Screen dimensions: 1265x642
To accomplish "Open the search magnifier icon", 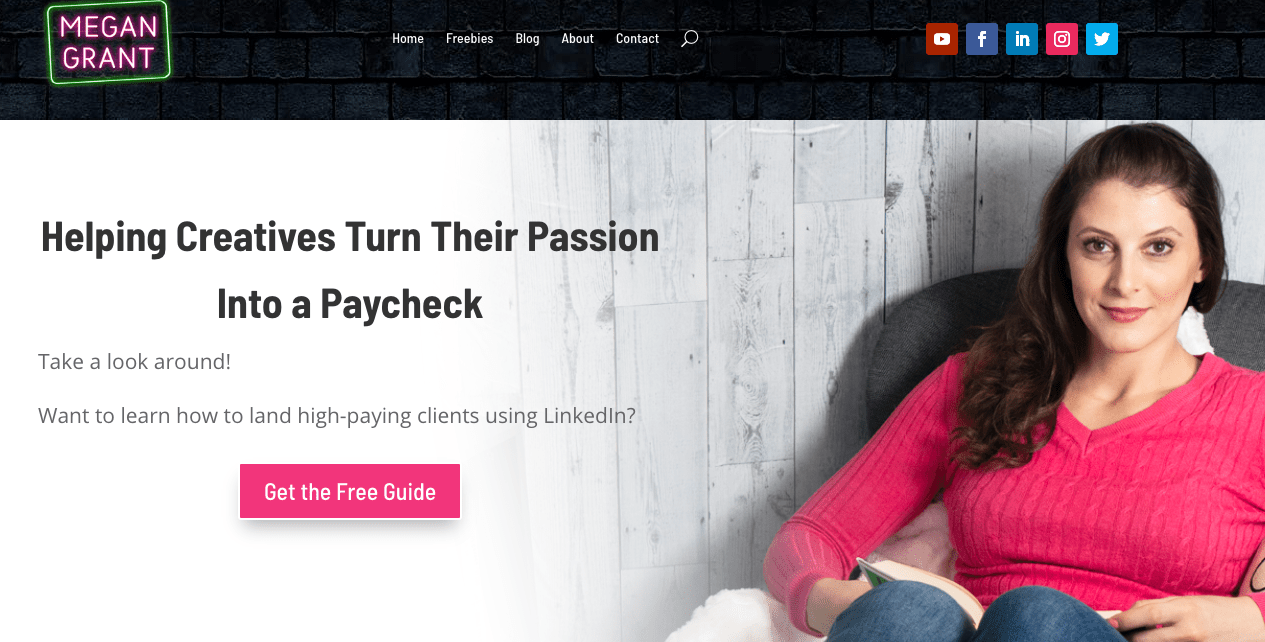I will (x=689, y=38).
